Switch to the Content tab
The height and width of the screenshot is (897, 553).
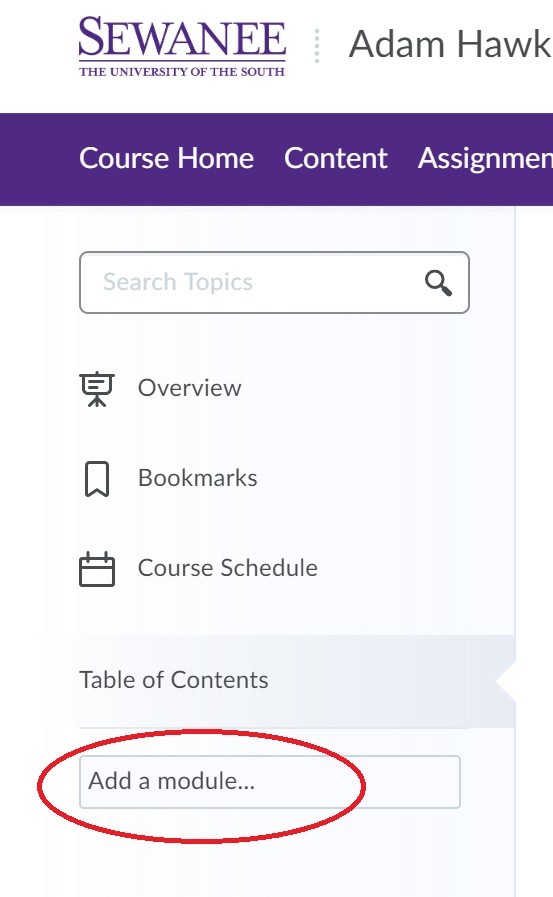(336, 158)
